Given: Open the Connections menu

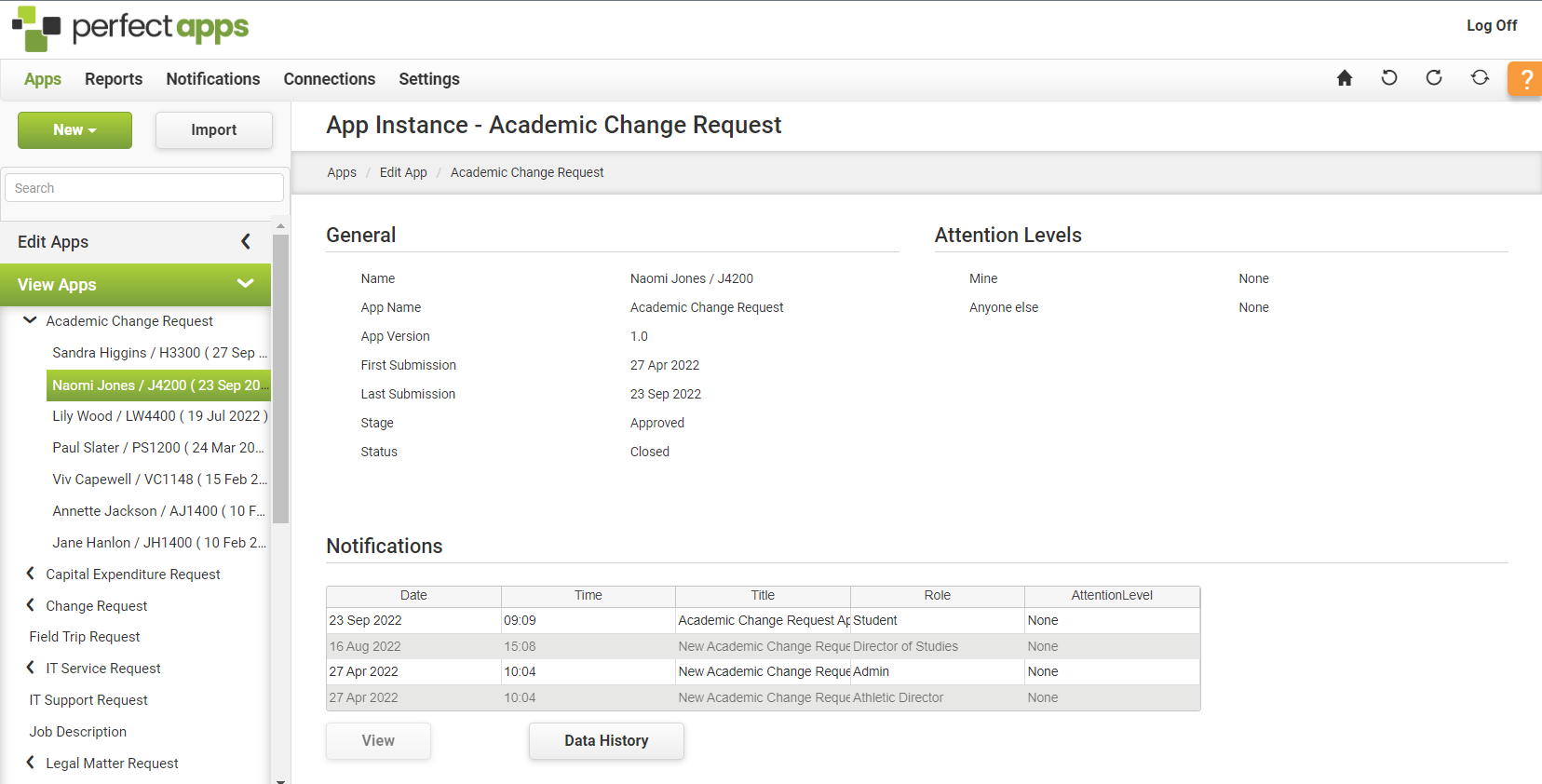Looking at the screenshot, I should [x=330, y=79].
